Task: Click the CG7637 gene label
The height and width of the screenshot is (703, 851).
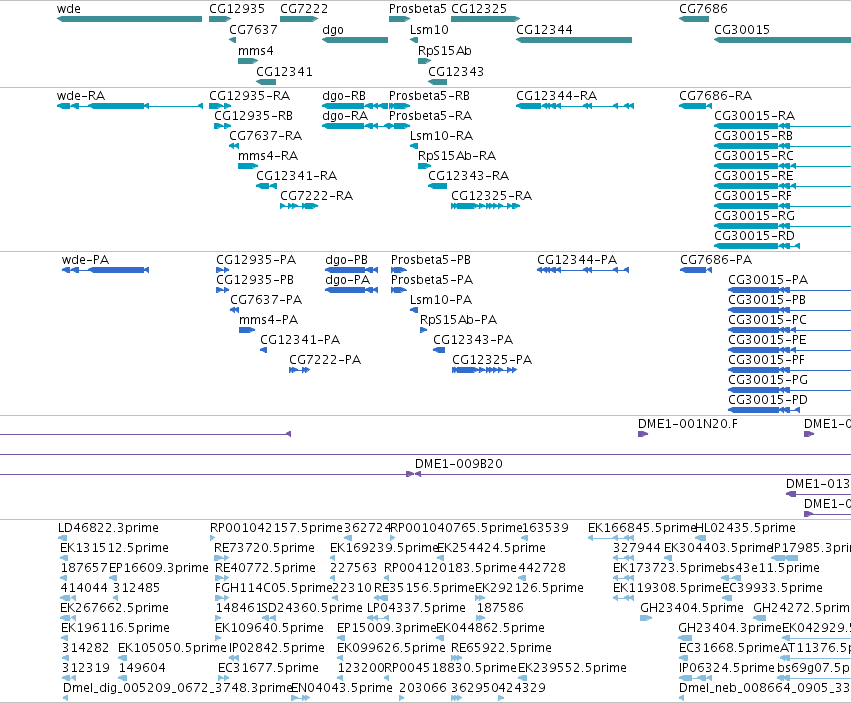Action: click(x=253, y=30)
